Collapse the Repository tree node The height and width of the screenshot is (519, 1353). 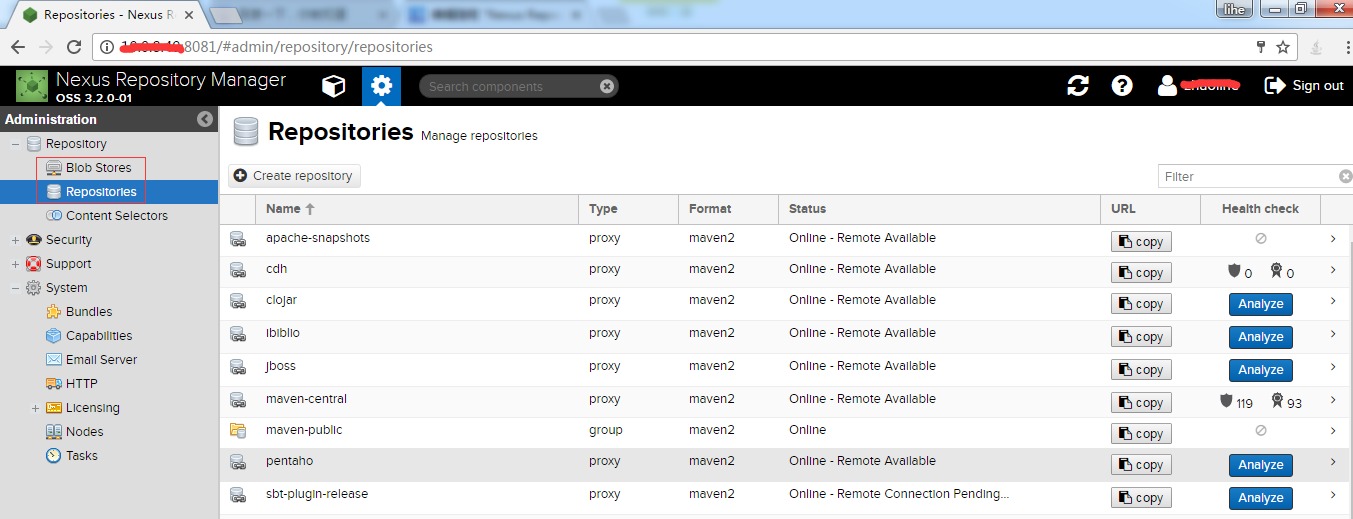(15, 144)
